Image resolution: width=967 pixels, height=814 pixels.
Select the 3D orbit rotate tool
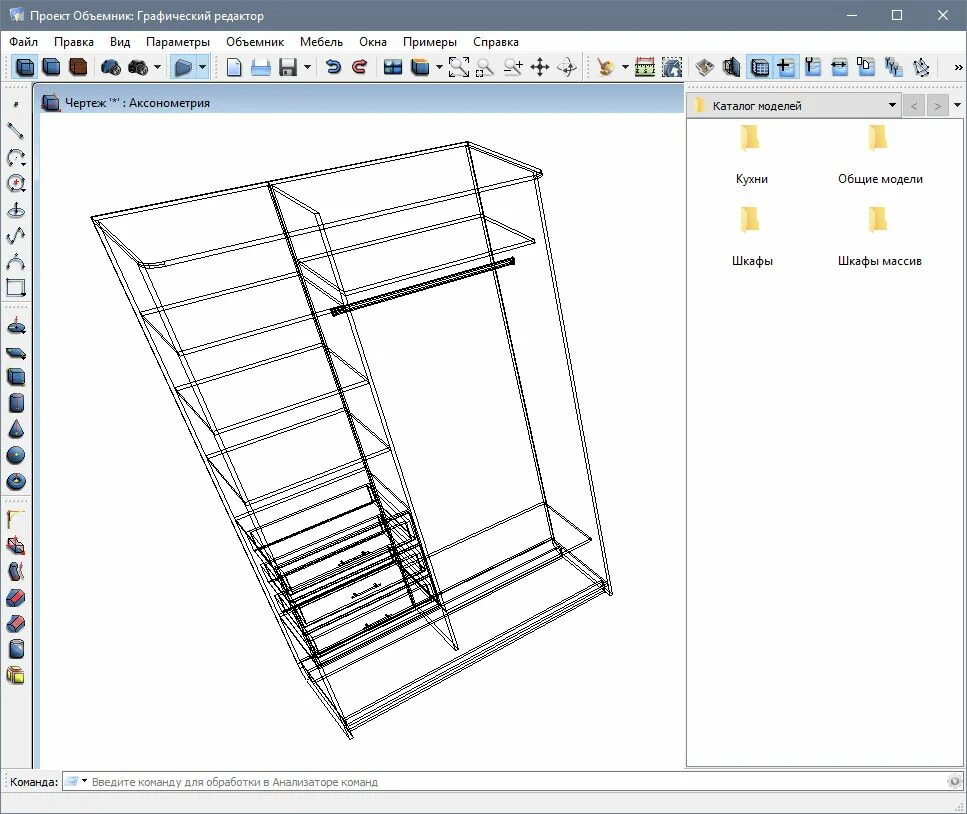click(567, 67)
